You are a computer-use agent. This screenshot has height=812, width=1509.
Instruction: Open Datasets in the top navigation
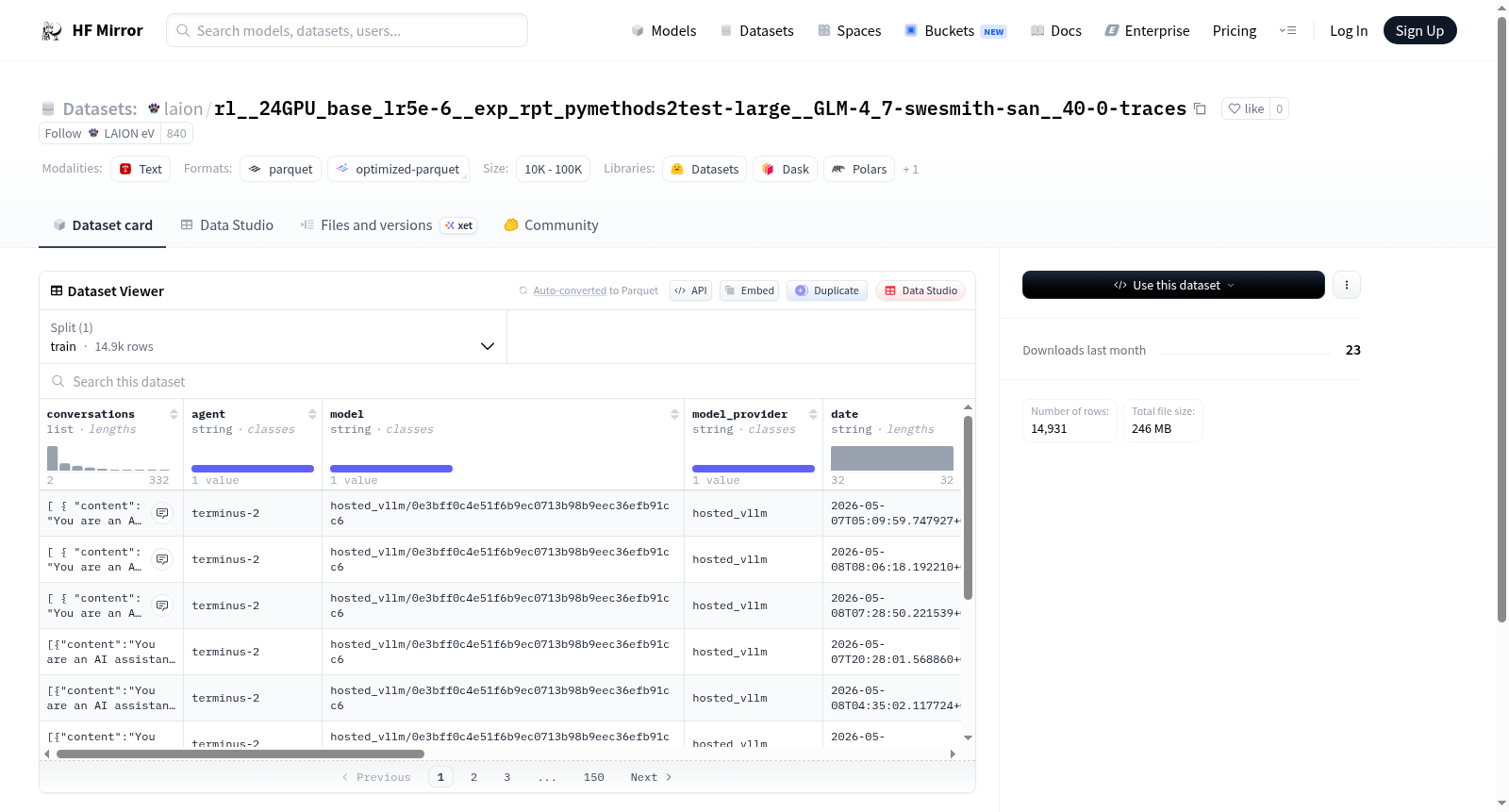pyautogui.click(x=756, y=30)
